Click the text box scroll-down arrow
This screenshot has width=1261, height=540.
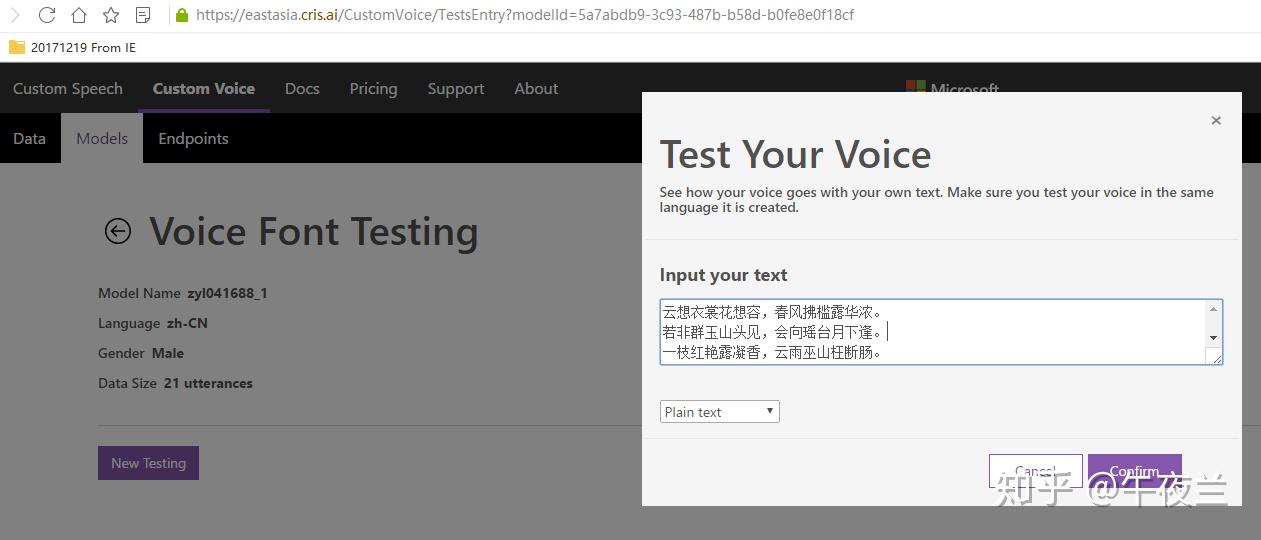click(x=1214, y=338)
